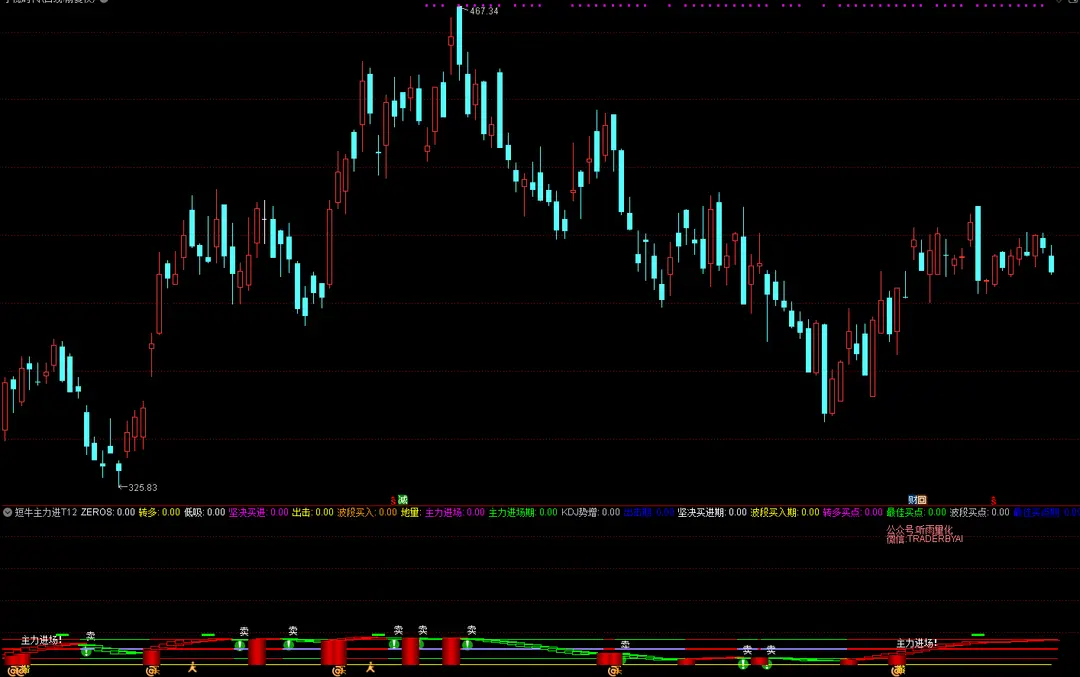The width and height of the screenshot is (1080, 677).
Task: Select the 低吸: 0.00 label
Action: pyautogui.click(x=205, y=512)
